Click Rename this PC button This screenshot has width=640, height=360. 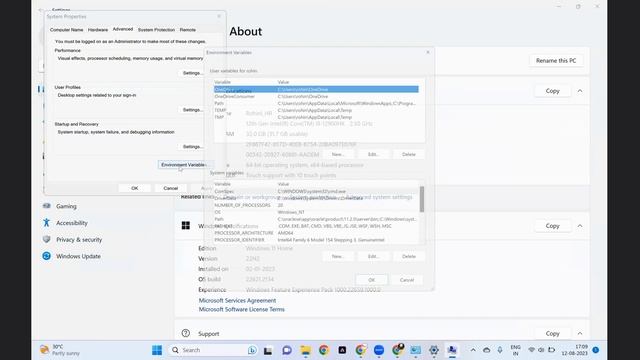(556, 60)
